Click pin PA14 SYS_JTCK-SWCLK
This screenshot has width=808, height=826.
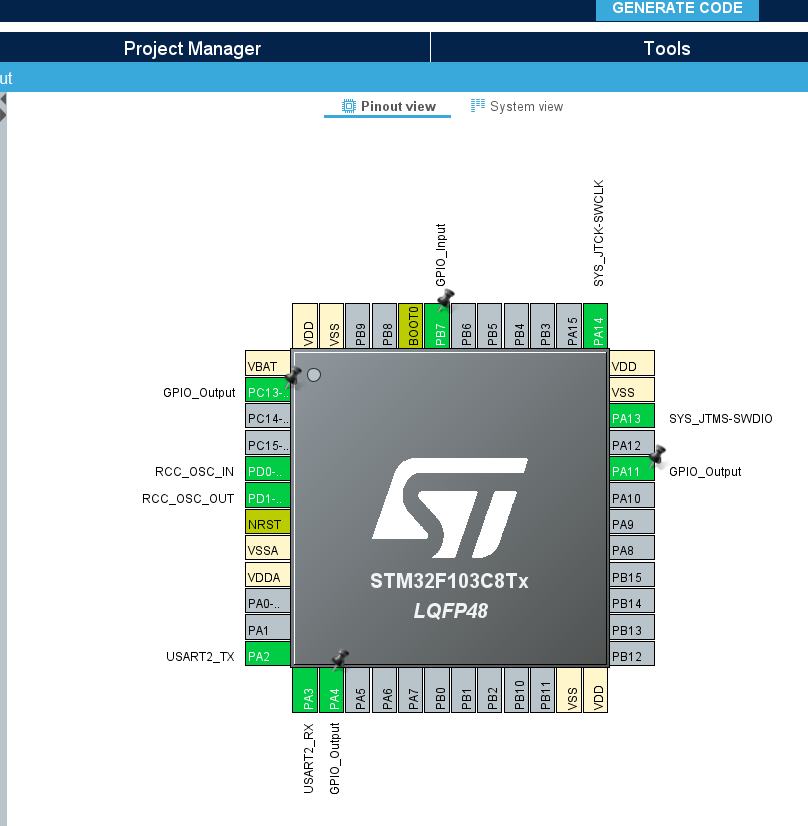point(596,326)
